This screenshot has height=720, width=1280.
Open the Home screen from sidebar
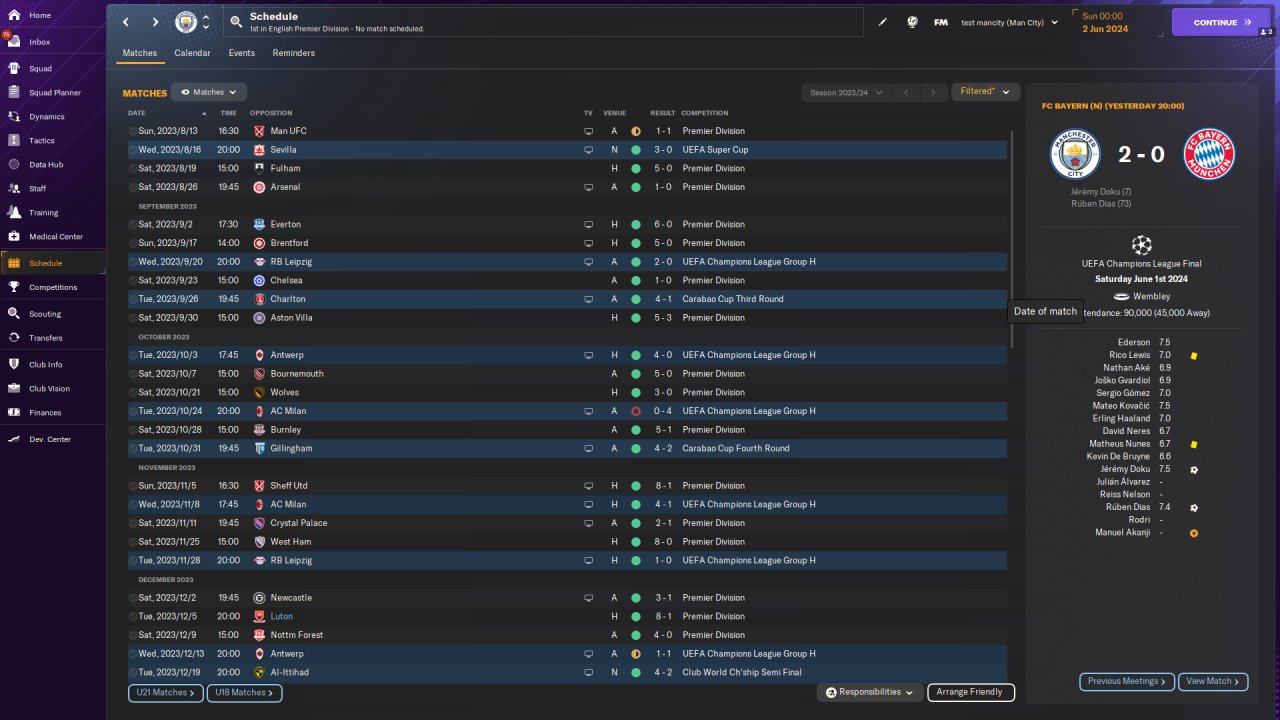40,16
